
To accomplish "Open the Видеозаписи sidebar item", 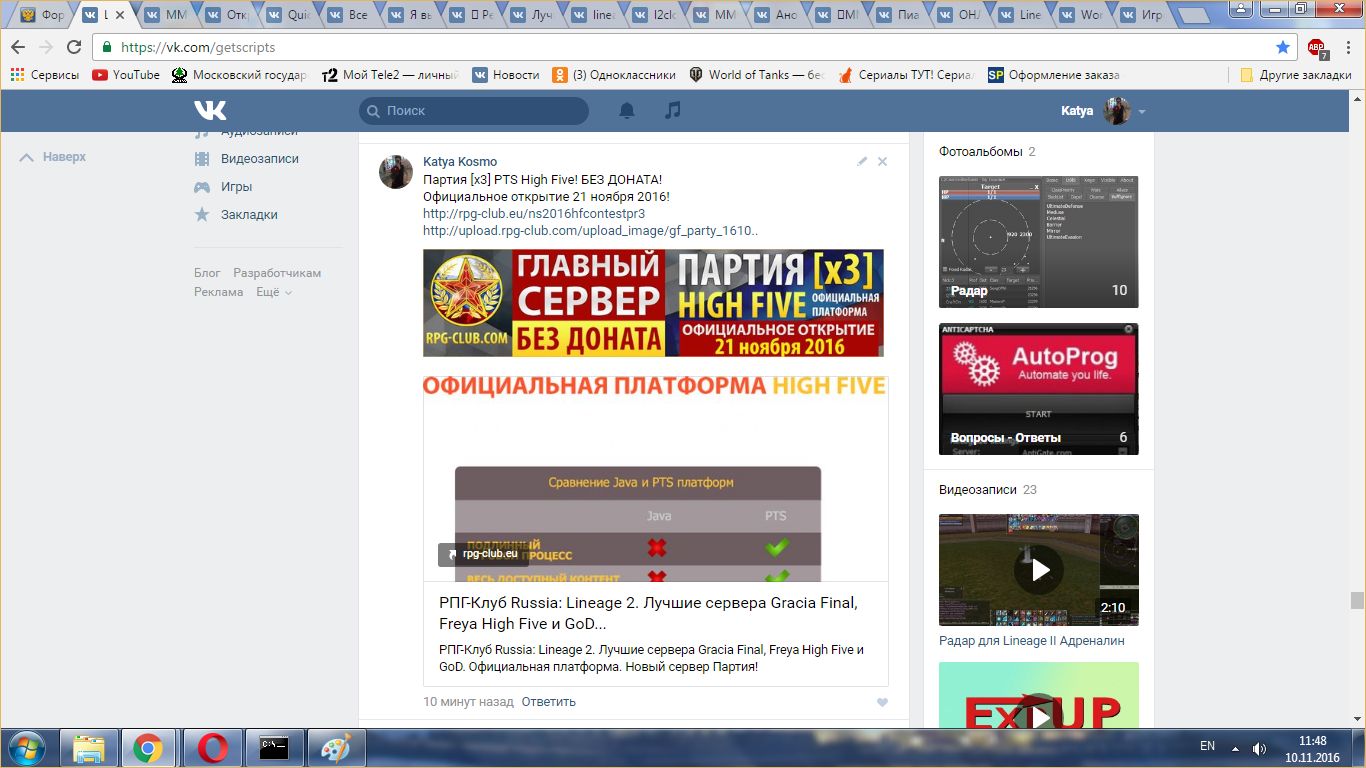I will click(259, 159).
